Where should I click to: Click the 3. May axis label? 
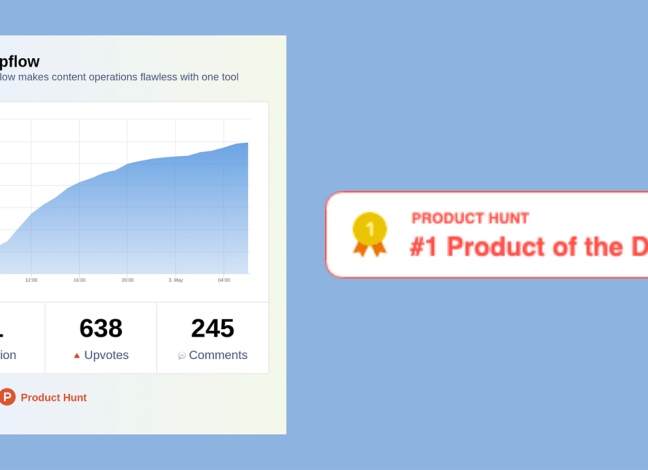click(176, 280)
